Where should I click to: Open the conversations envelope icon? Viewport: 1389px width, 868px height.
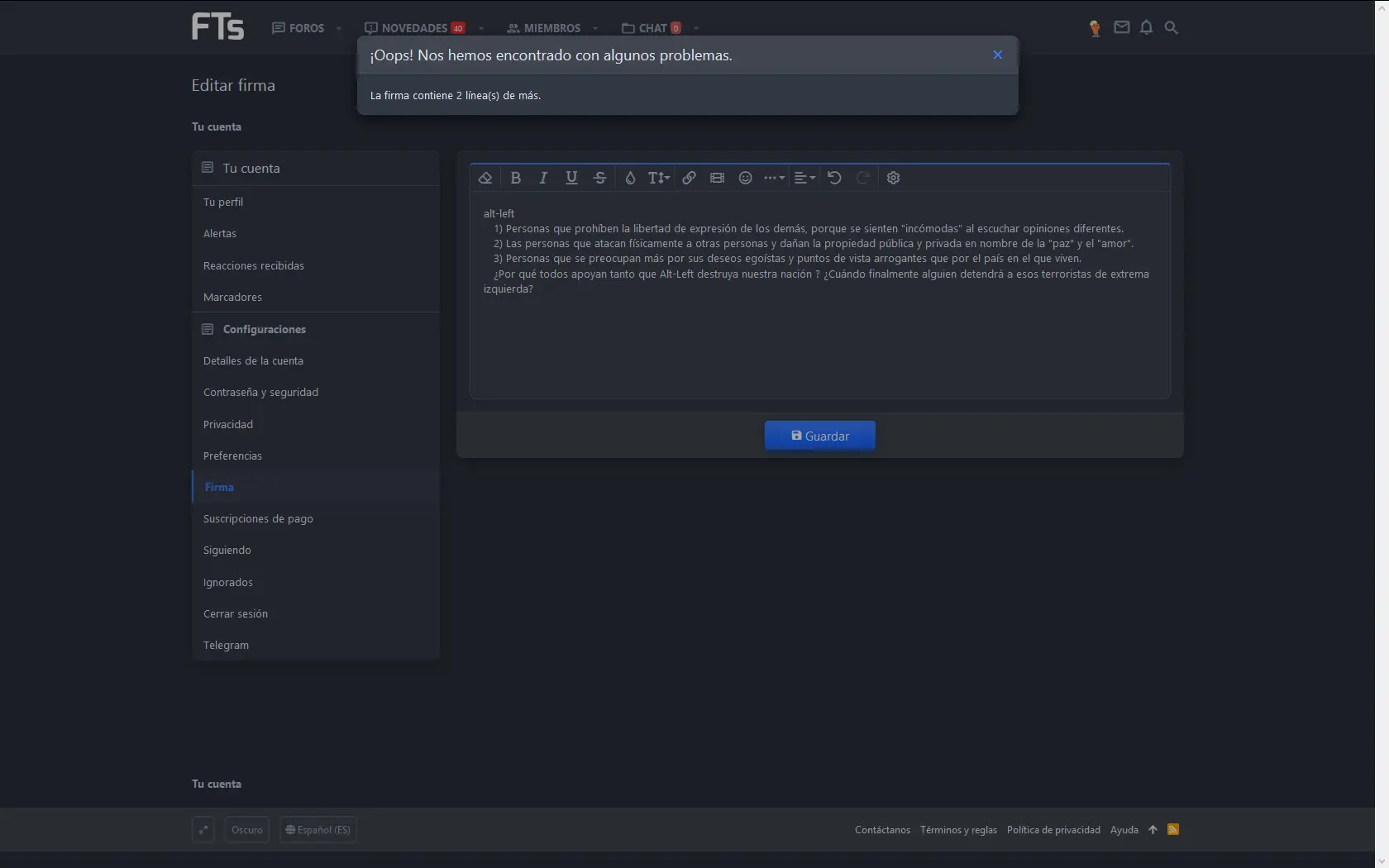pos(1121,27)
